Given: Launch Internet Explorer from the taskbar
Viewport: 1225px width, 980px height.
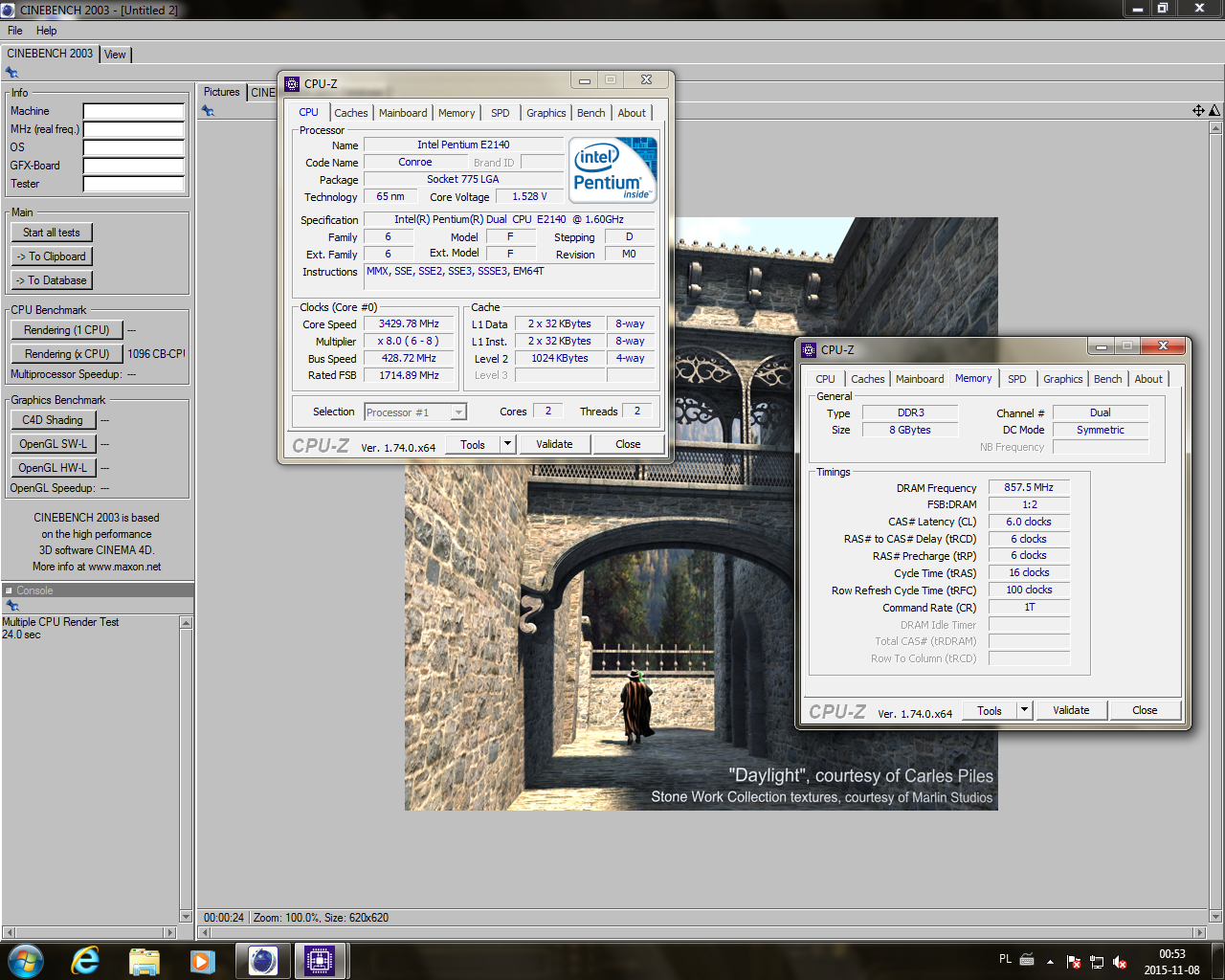Looking at the screenshot, I should [85, 960].
